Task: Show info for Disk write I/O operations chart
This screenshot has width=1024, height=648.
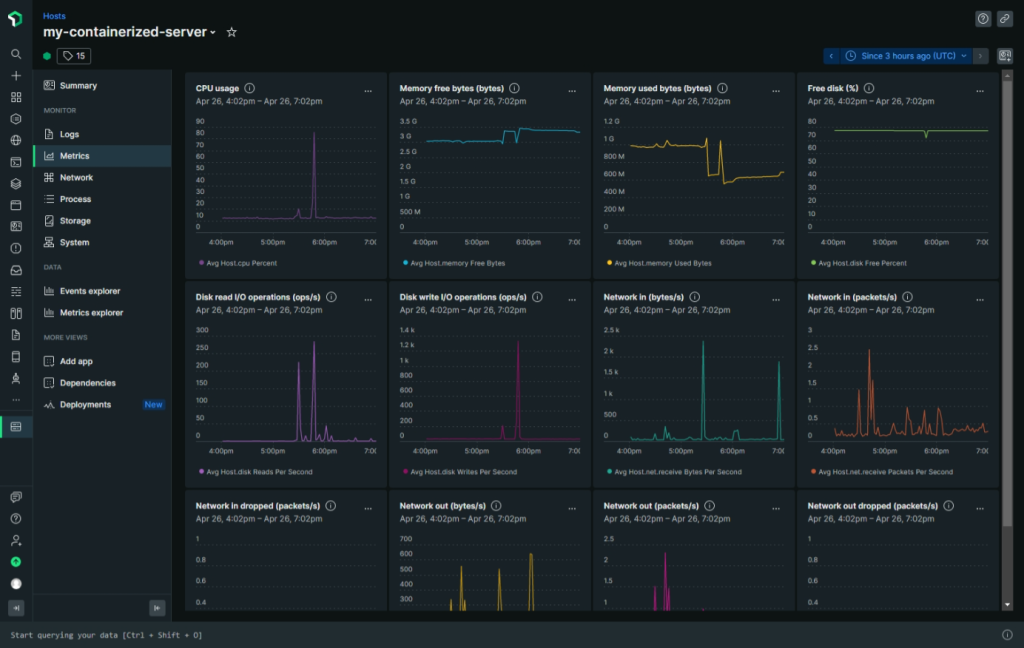Action: 537,297
